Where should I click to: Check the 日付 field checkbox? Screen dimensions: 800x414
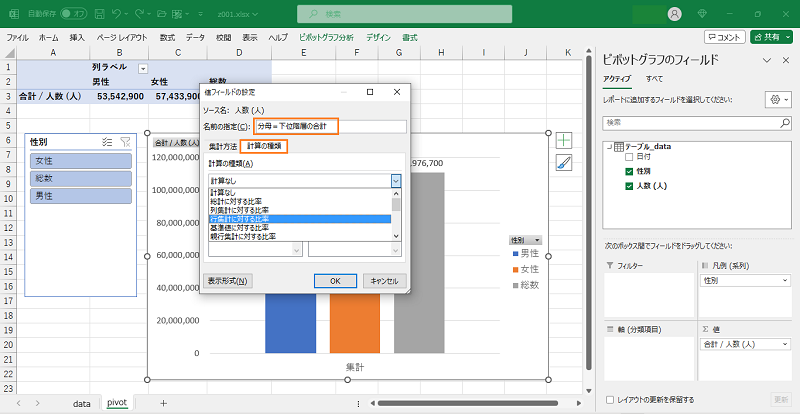[x=629, y=158]
